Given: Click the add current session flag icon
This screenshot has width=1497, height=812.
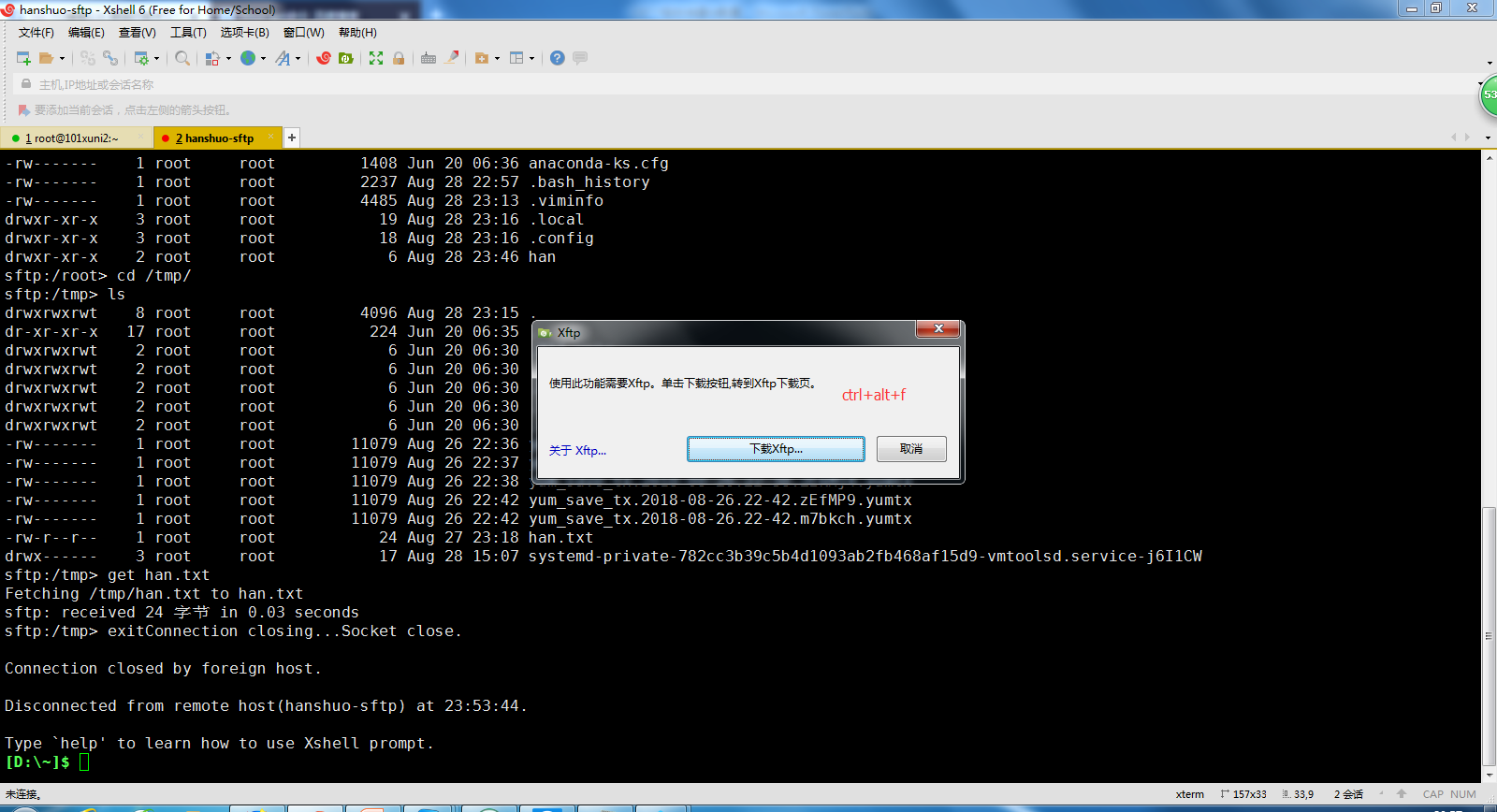Looking at the screenshot, I should (x=24, y=110).
